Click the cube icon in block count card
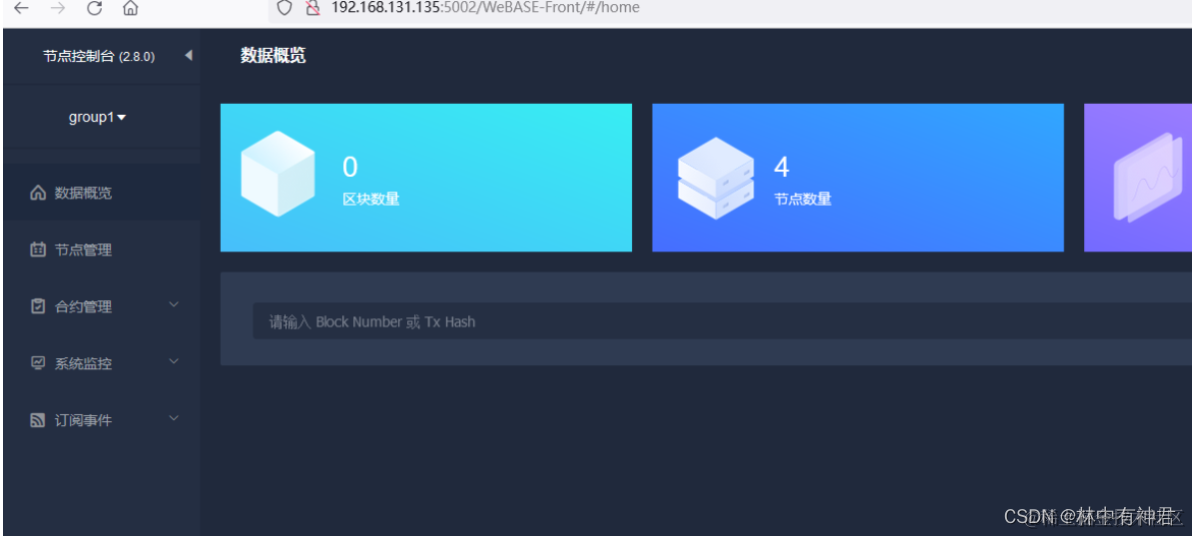This screenshot has width=1192, height=536. point(277,174)
